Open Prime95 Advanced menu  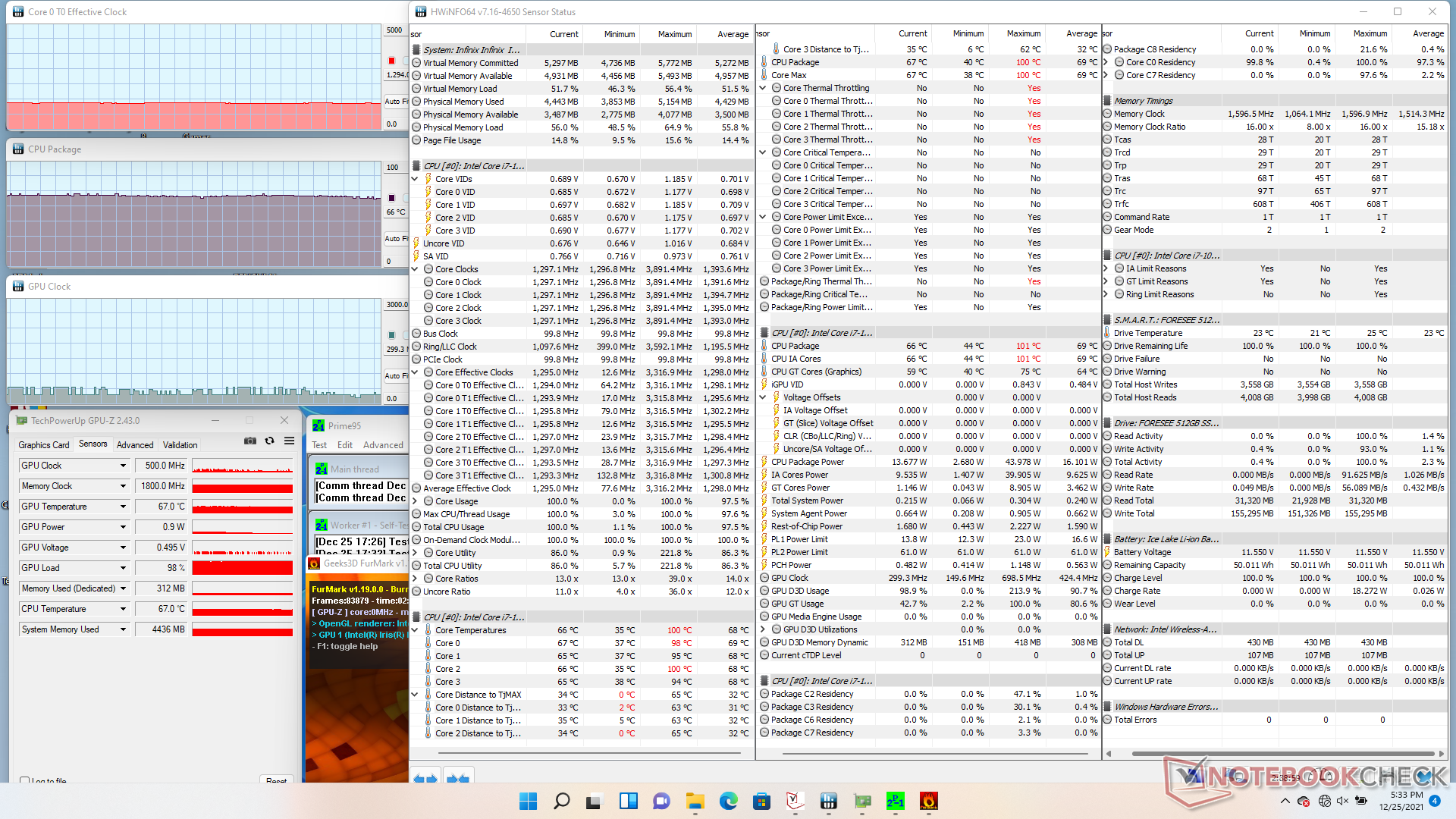coord(383,445)
